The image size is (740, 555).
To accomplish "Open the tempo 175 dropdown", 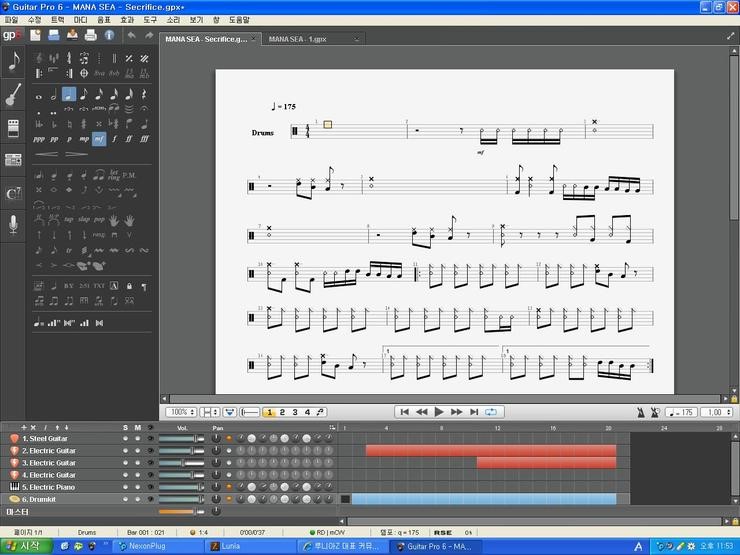I will 681,412.
